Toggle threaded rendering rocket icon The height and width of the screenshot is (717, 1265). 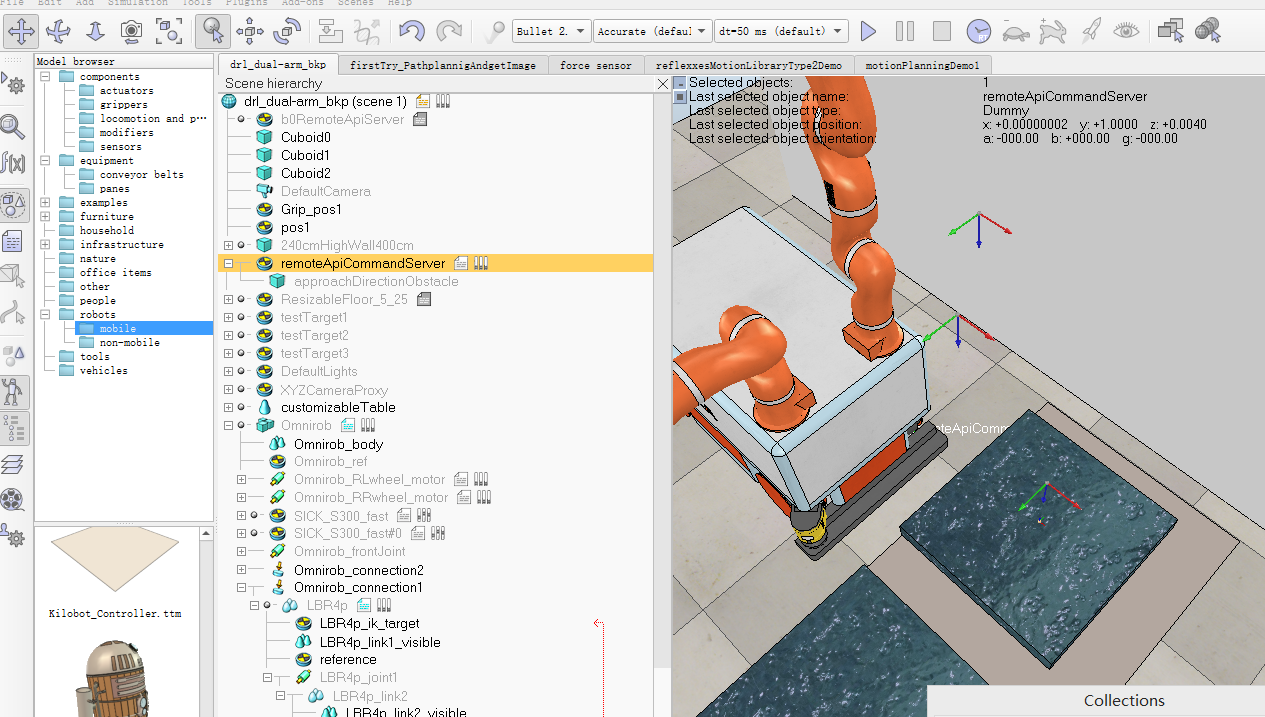click(1090, 31)
